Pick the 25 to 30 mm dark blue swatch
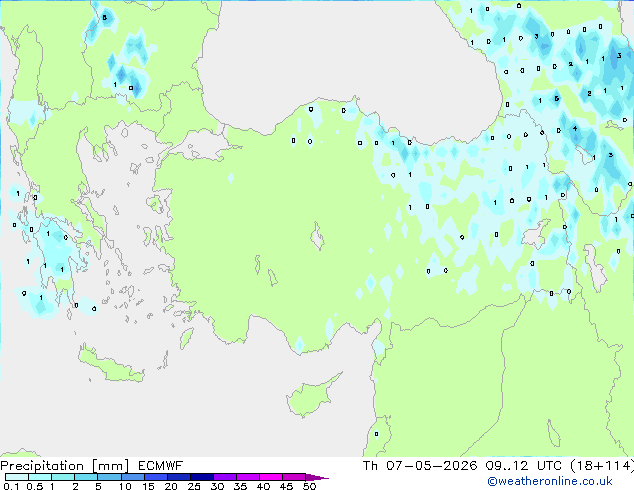 pos(202,477)
